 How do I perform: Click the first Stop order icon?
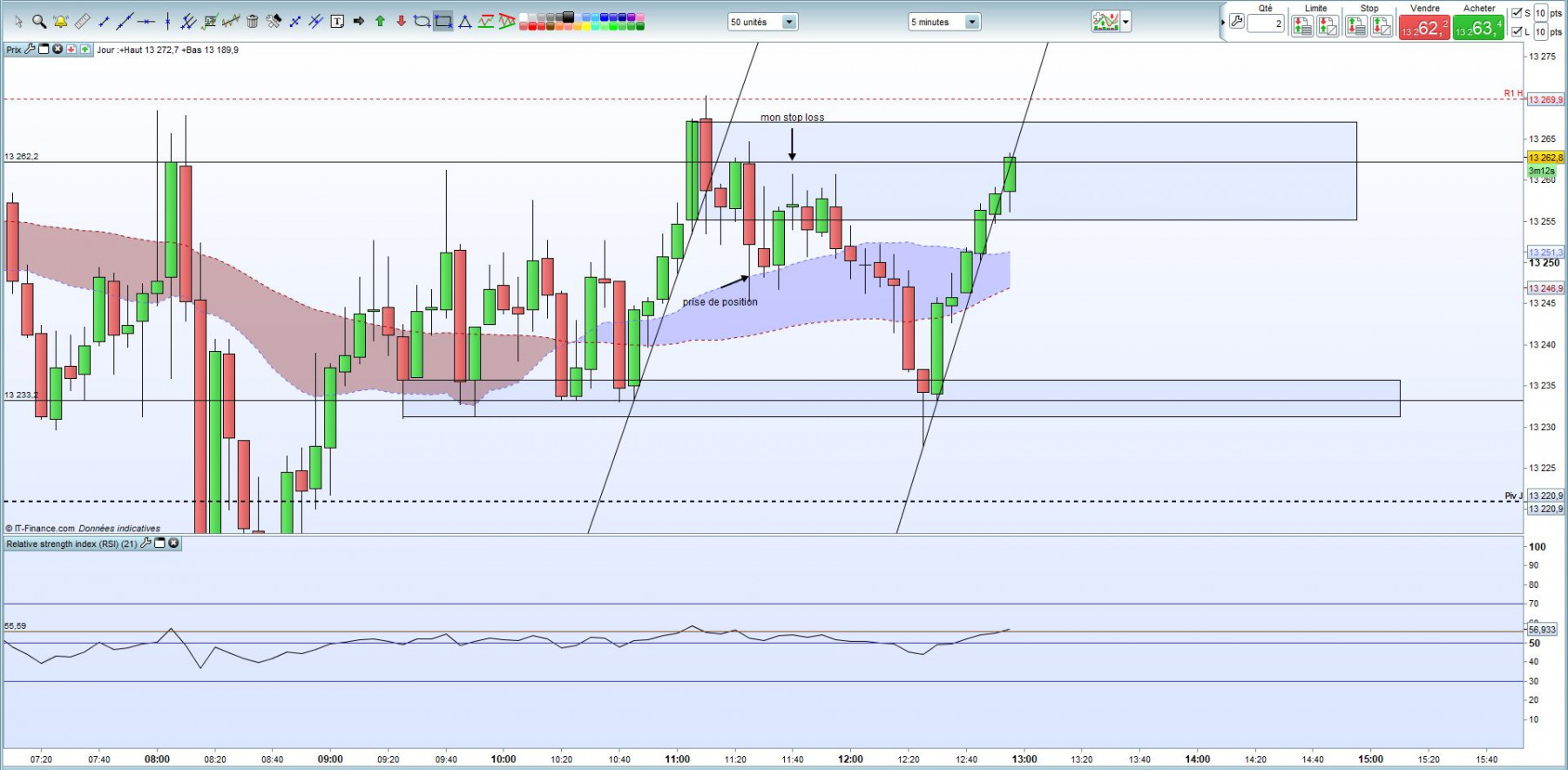pyautogui.click(x=1356, y=26)
